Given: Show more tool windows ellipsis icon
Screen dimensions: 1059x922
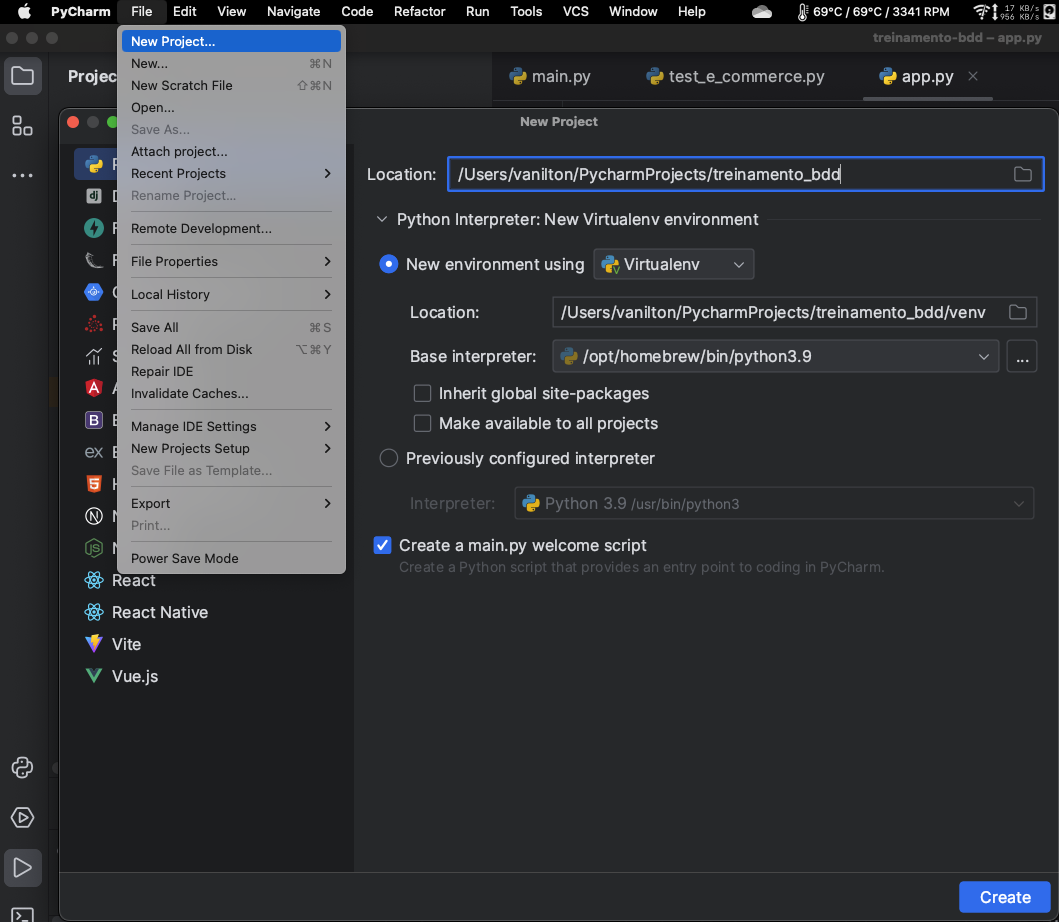Looking at the screenshot, I should click(x=22, y=176).
